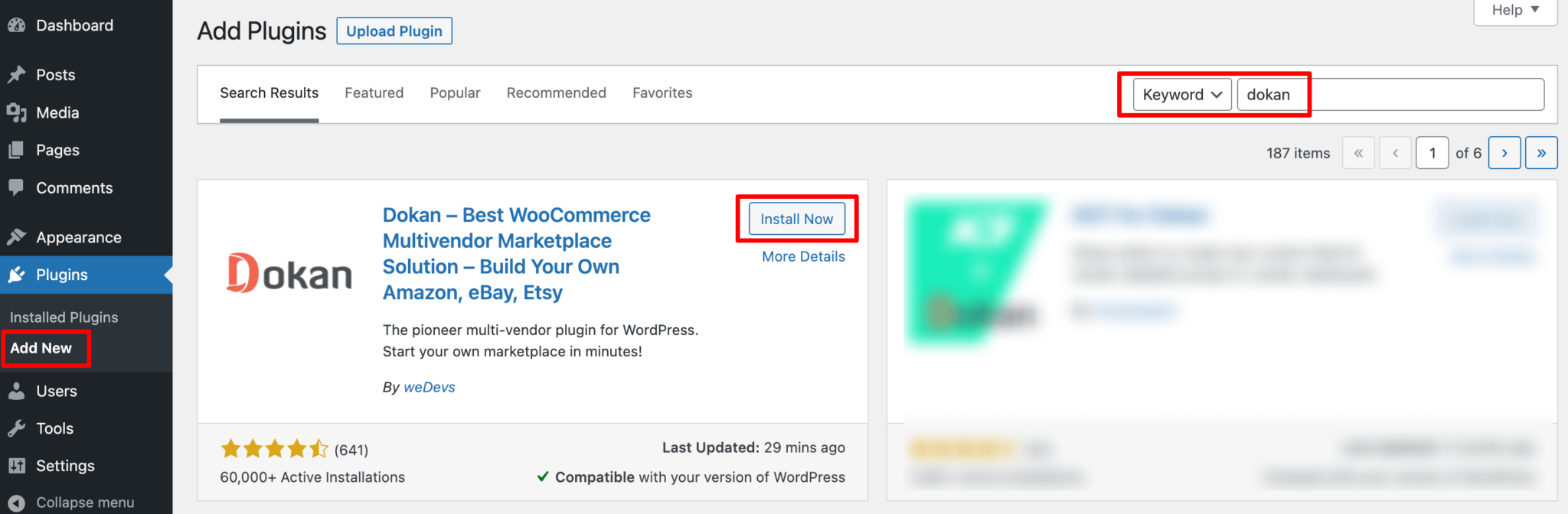Select the Appearance paintbrush icon
The width and height of the screenshot is (1568, 514).
tap(17, 236)
